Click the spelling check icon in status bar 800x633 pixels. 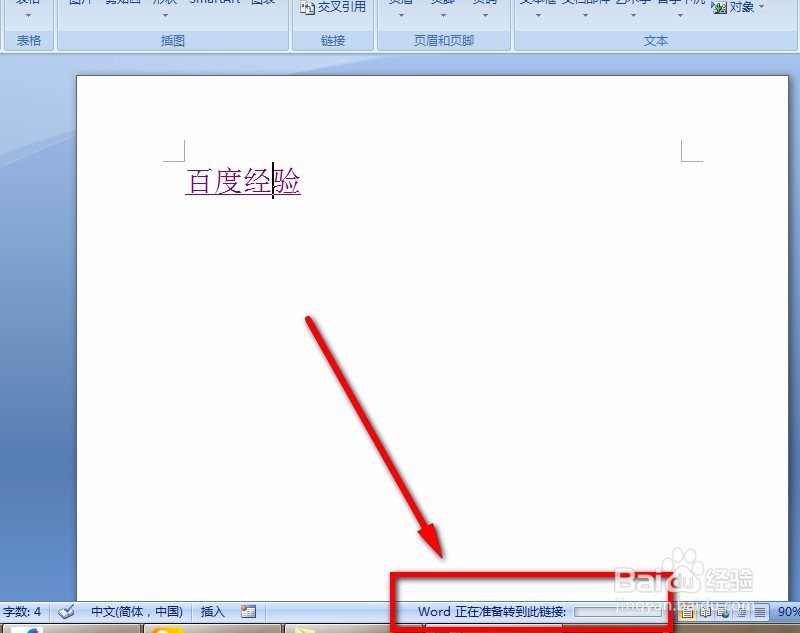coord(66,611)
